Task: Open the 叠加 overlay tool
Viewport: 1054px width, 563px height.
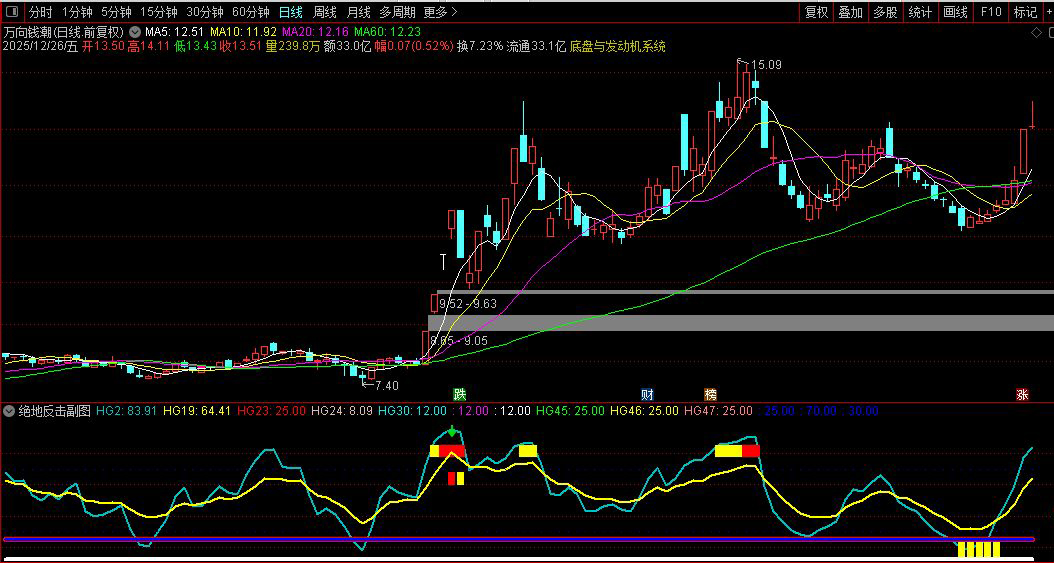Action: pos(851,13)
